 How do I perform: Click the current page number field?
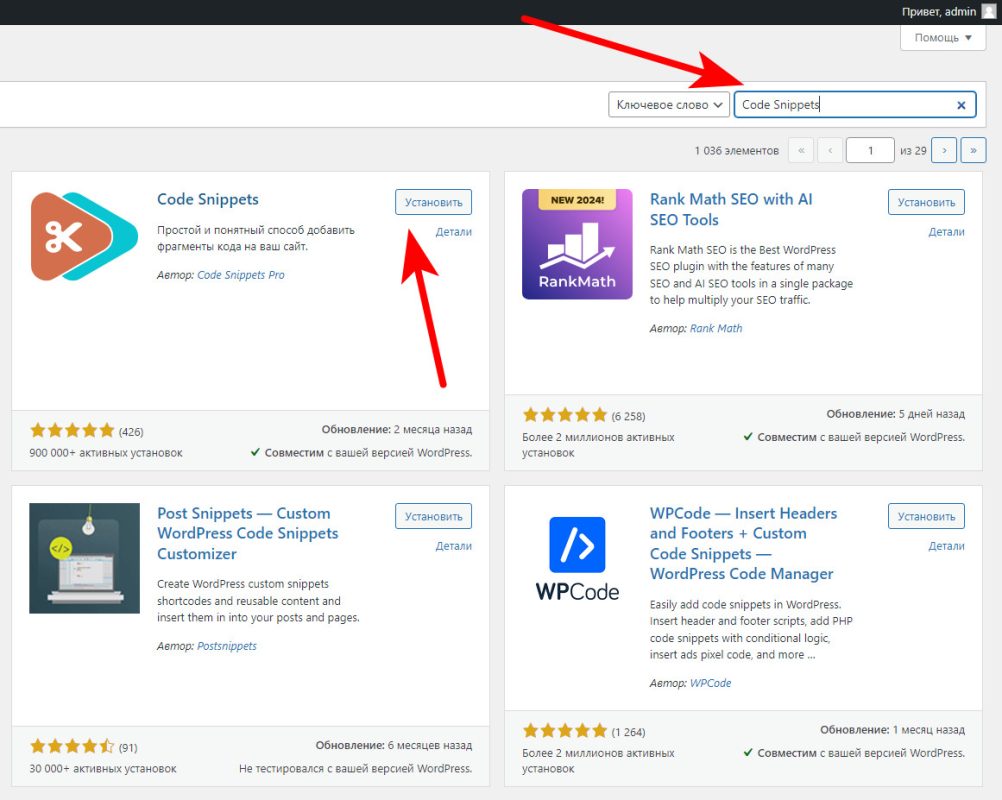coord(870,151)
